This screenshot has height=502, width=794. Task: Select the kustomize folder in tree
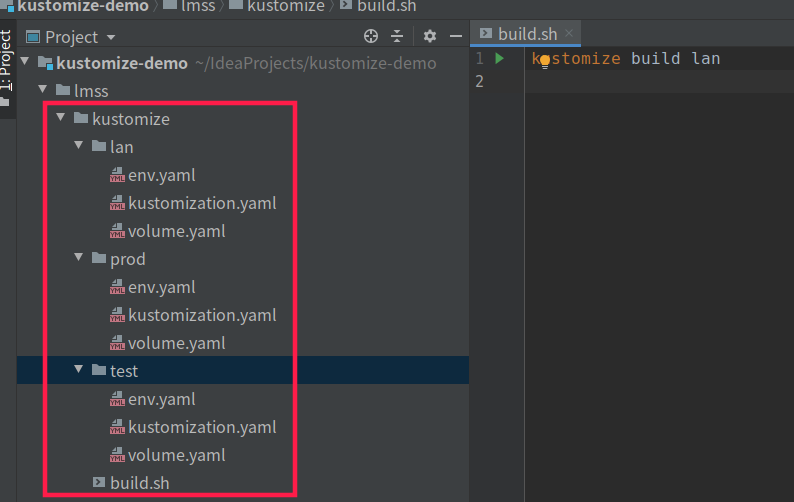click(131, 119)
